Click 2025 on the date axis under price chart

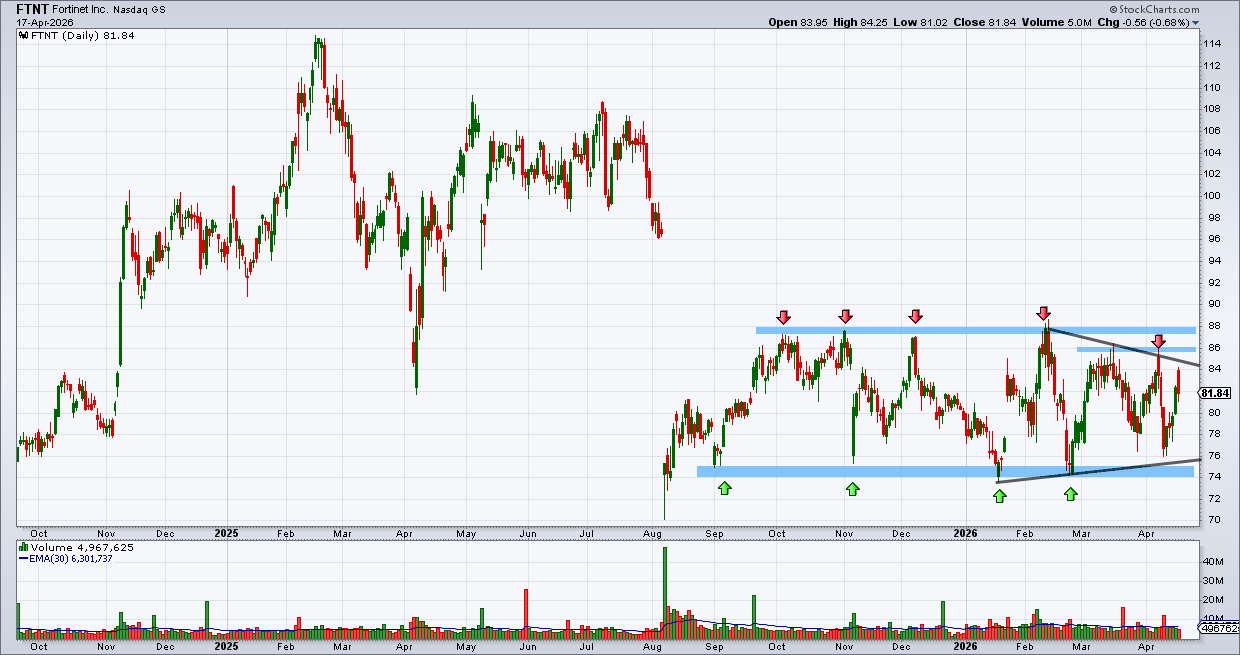[226, 534]
